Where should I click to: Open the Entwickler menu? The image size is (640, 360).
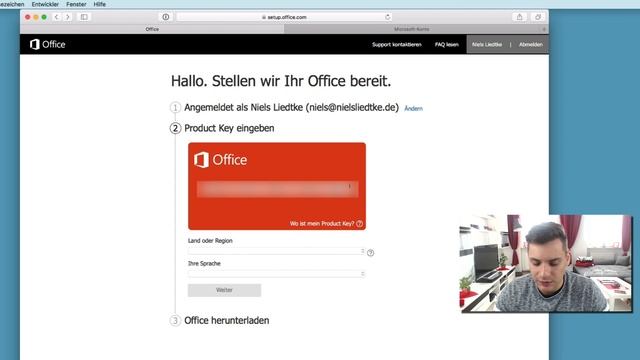pyautogui.click(x=45, y=4)
